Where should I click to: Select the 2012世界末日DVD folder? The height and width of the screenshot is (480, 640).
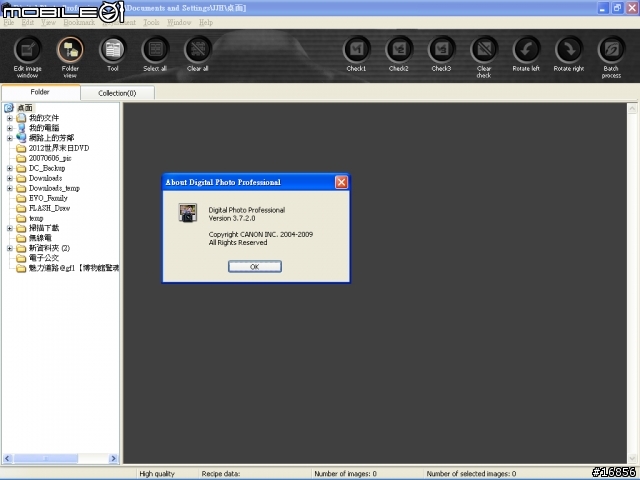click(x=59, y=148)
